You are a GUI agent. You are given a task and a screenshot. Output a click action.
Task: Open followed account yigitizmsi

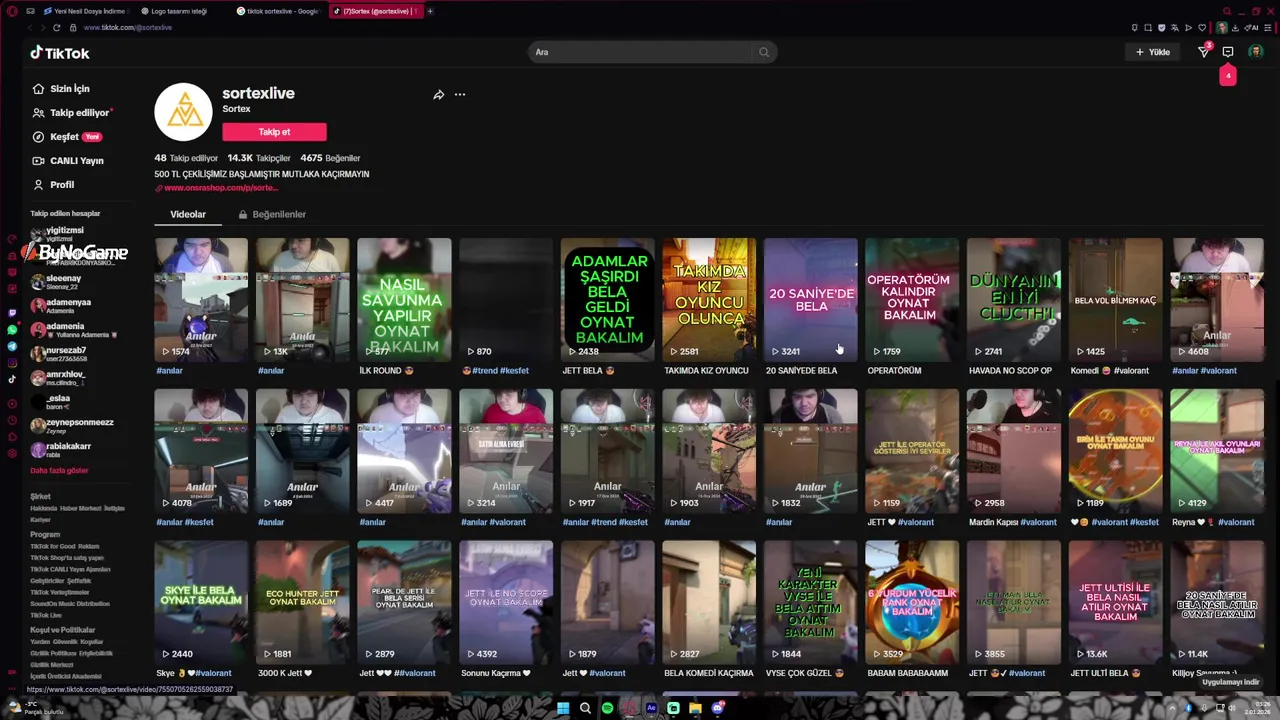(x=64, y=234)
